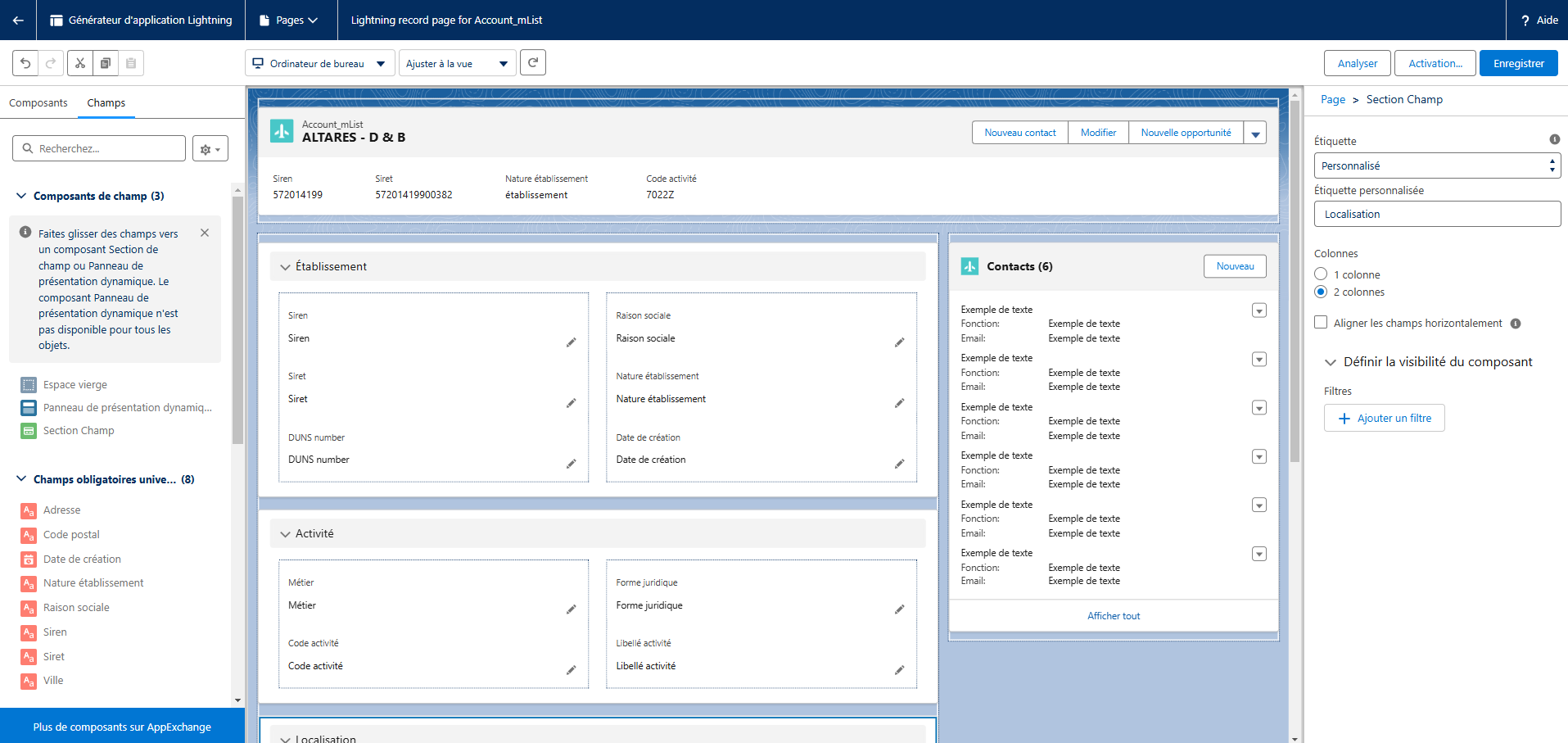The height and width of the screenshot is (743, 1568).
Task: Click the left panel vertical scrollbar
Action: (x=237, y=320)
